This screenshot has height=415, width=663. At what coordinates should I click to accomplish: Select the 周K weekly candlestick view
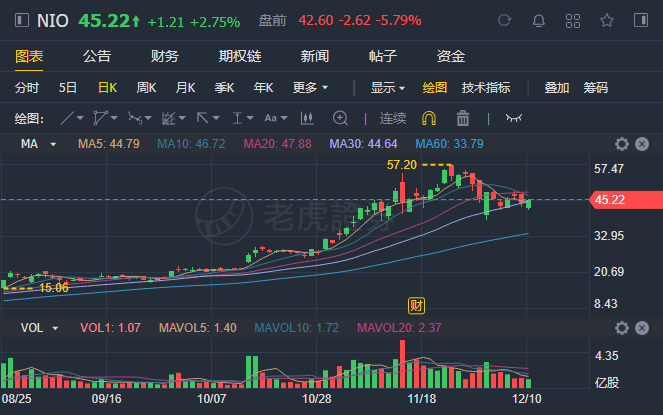coord(146,88)
